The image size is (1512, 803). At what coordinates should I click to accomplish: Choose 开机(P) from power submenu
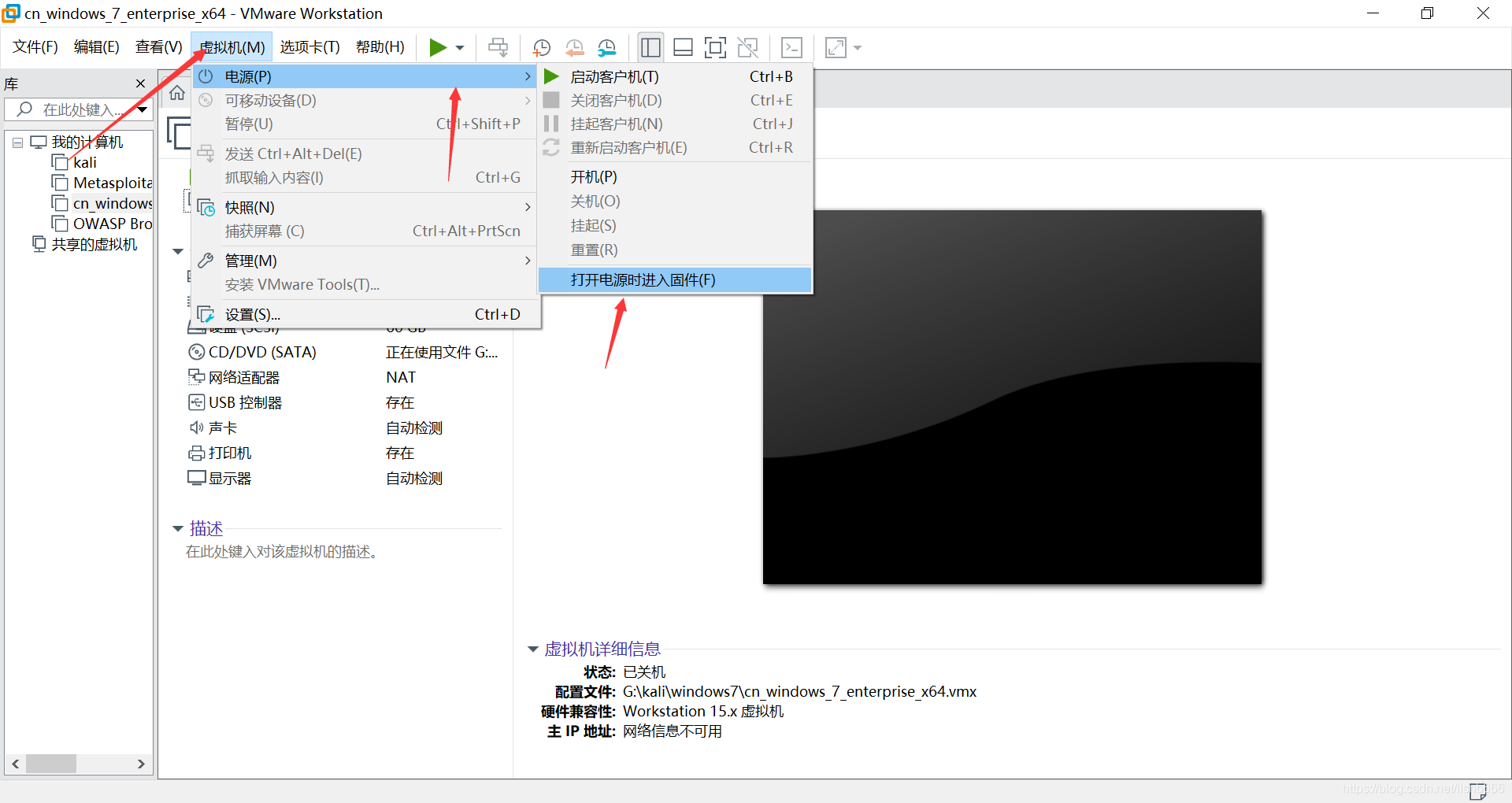[675, 177]
